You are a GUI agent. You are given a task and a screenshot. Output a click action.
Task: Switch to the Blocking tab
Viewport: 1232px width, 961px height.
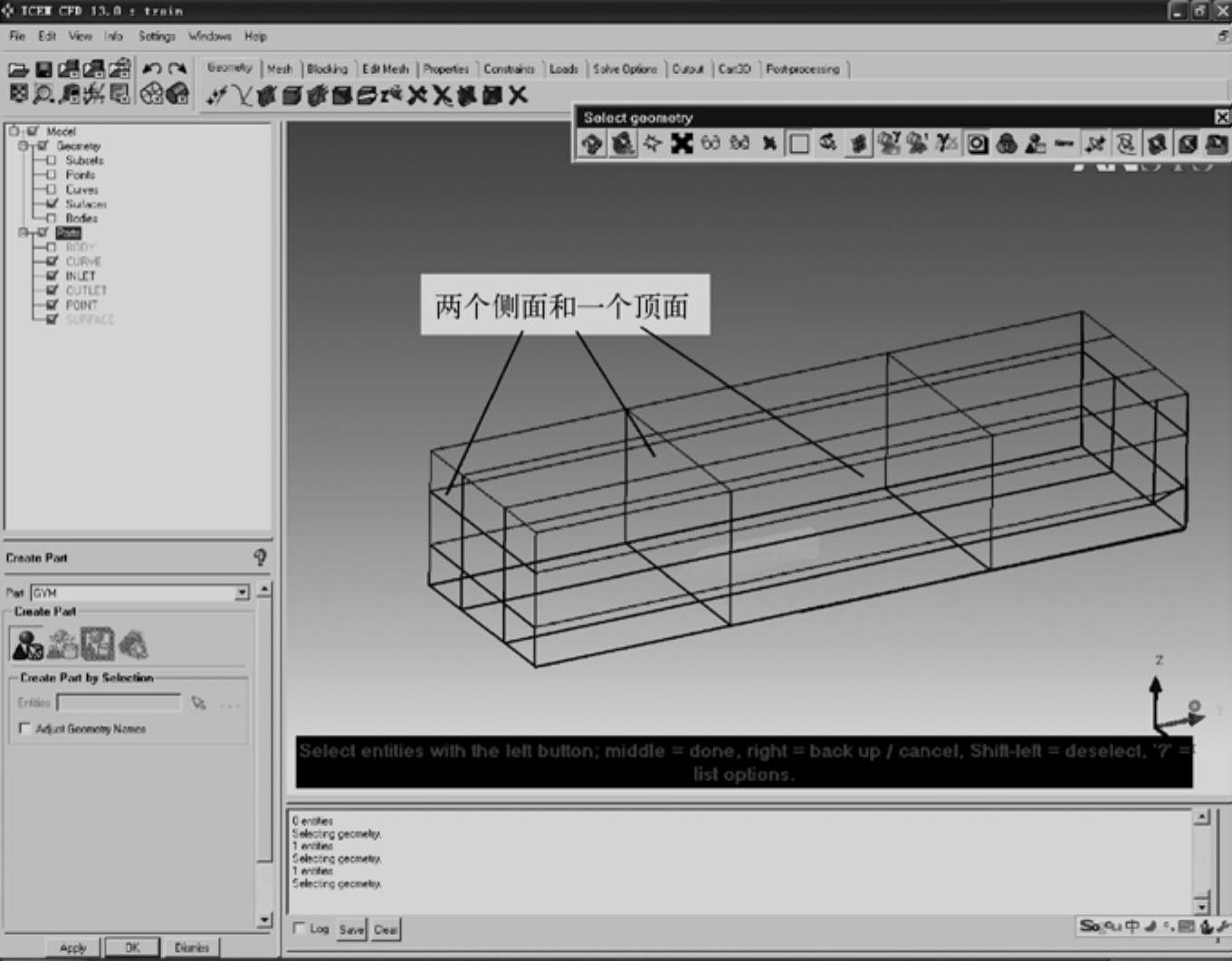327,69
